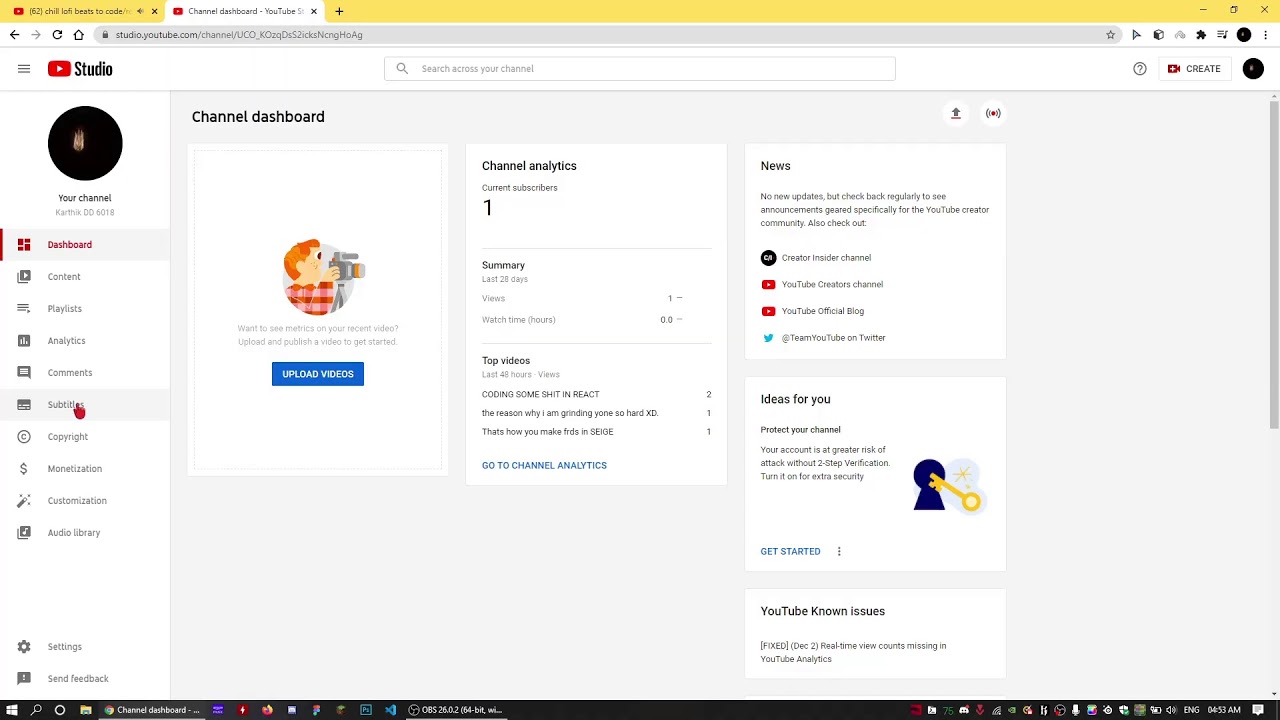Viewport: 1280px width, 720px height.
Task: Open a new browser tab
Action: 339,11
